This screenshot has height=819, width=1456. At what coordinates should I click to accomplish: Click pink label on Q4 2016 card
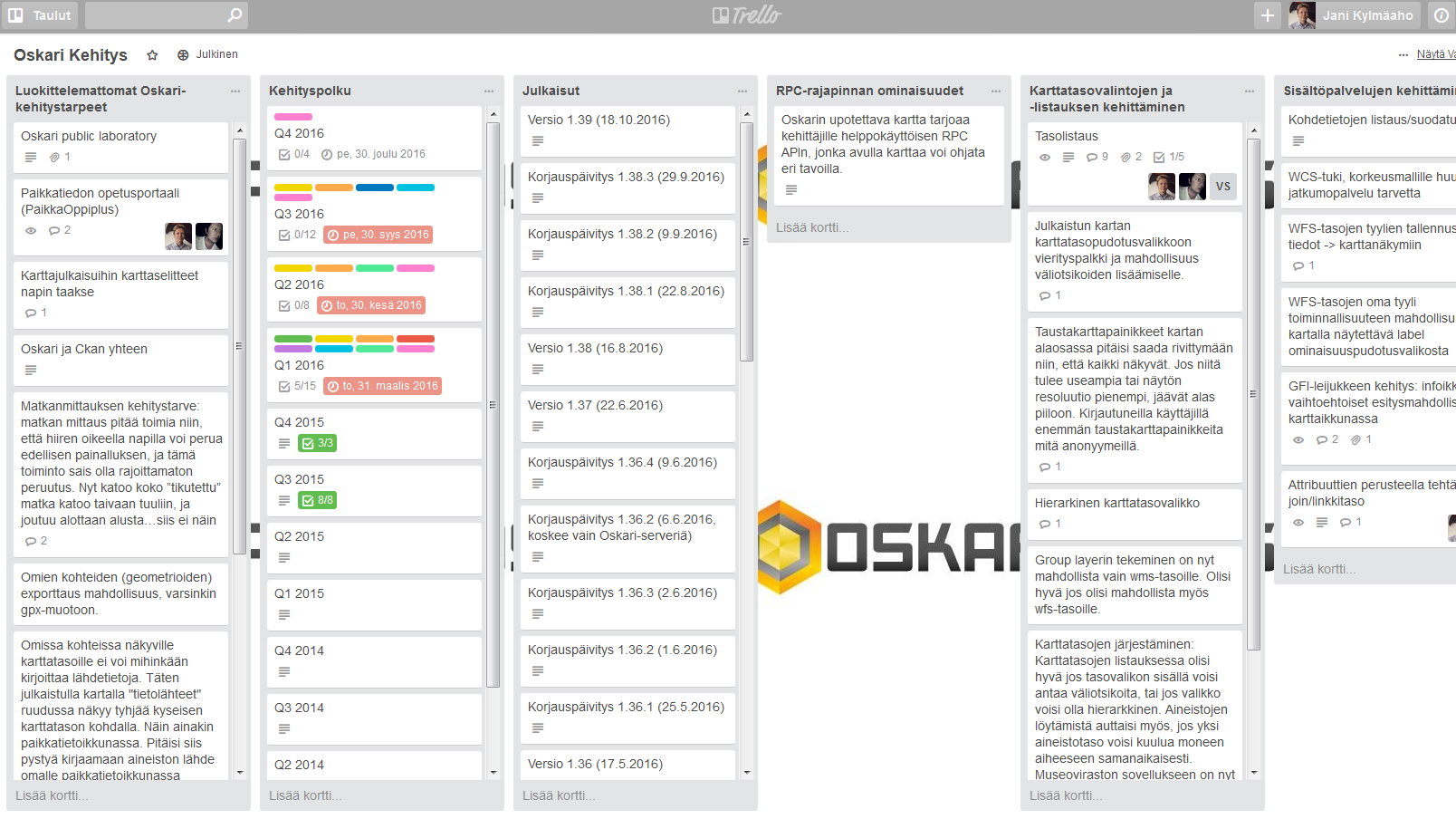coord(293,117)
